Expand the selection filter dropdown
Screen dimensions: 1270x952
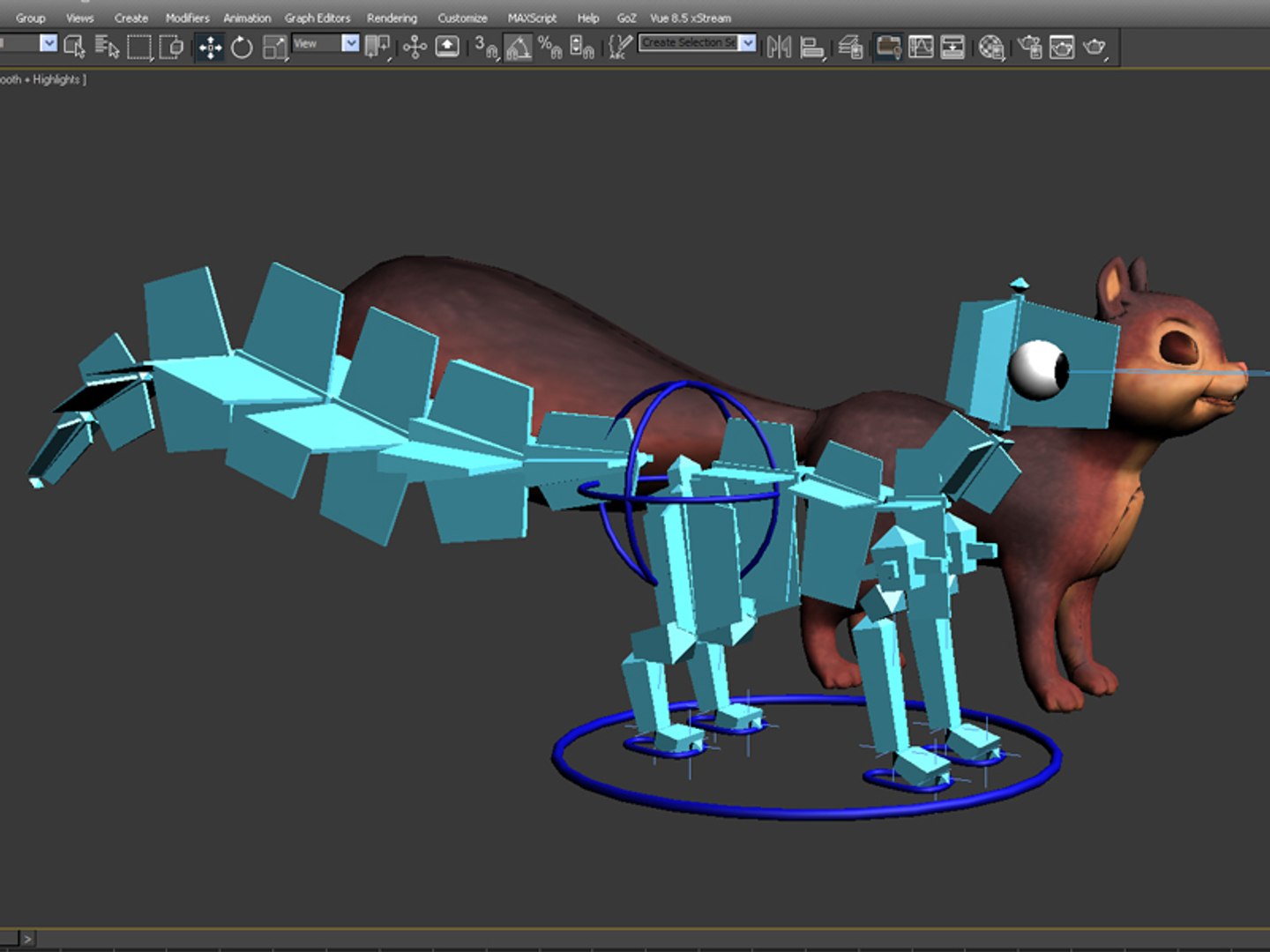point(49,42)
